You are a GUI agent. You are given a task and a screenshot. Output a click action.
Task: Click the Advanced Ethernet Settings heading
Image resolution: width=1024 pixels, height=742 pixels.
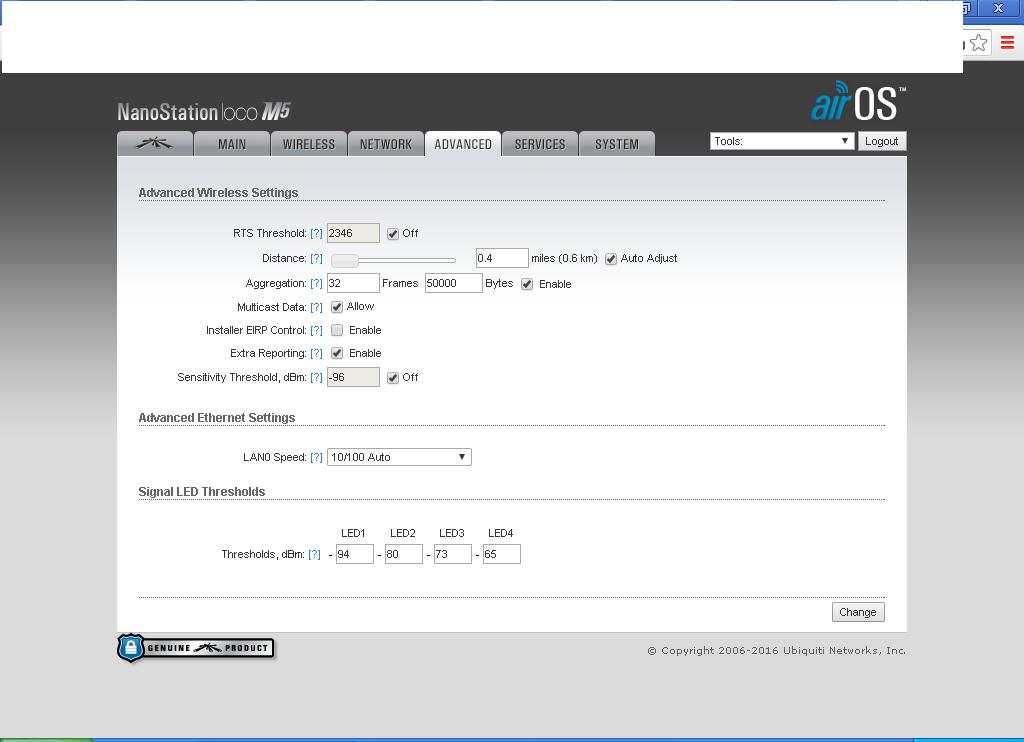[217, 417]
